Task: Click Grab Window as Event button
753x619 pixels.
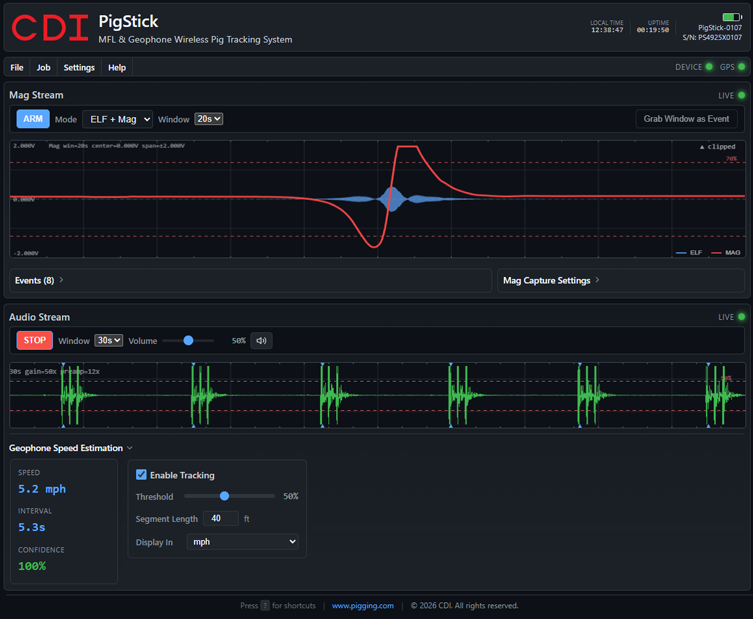Action: coord(686,119)
